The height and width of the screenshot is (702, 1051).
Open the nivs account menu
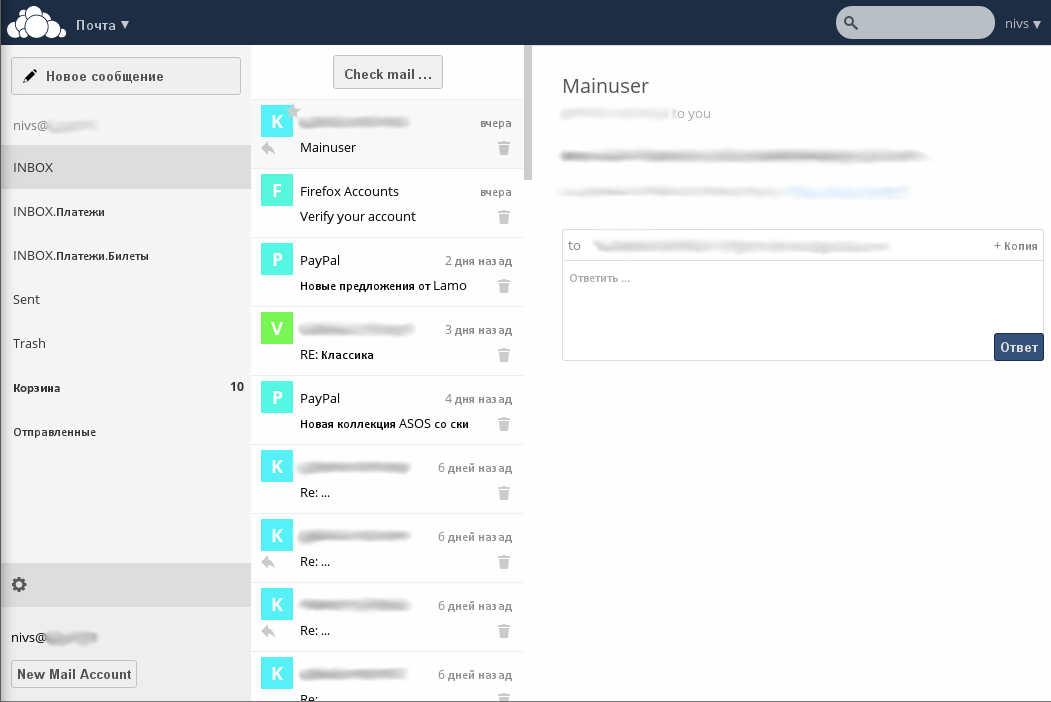(x=1022, y=22)
